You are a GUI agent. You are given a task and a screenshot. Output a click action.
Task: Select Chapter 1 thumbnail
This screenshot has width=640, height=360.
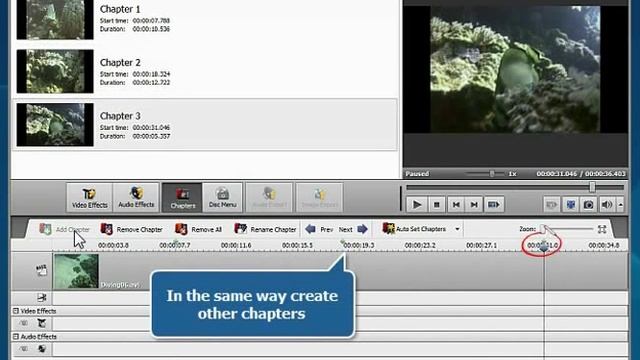(x=55, y=20)
